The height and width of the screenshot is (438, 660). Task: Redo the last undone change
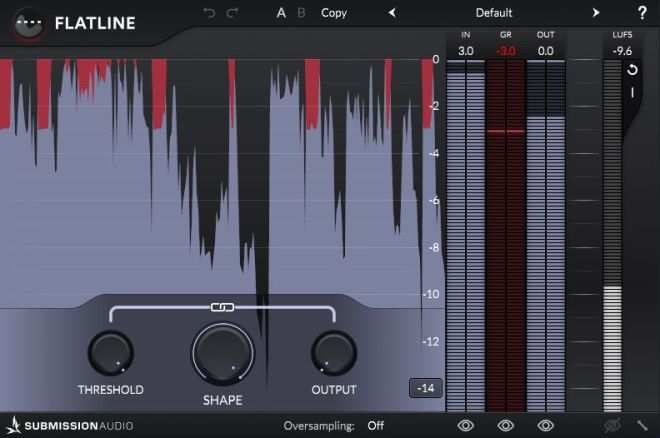click(232, 13)
